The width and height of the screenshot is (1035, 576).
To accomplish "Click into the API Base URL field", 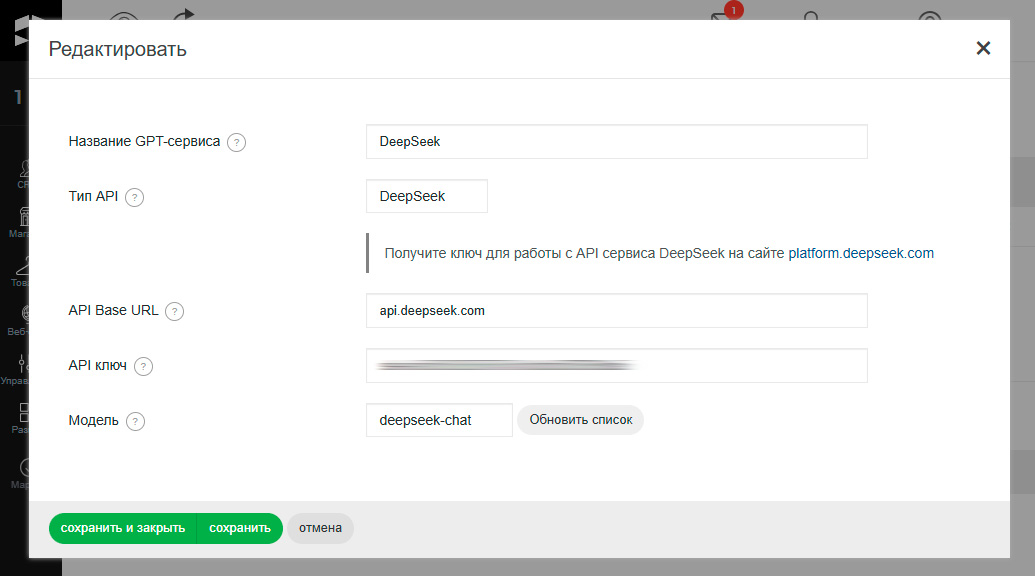I will click(617, 310).
